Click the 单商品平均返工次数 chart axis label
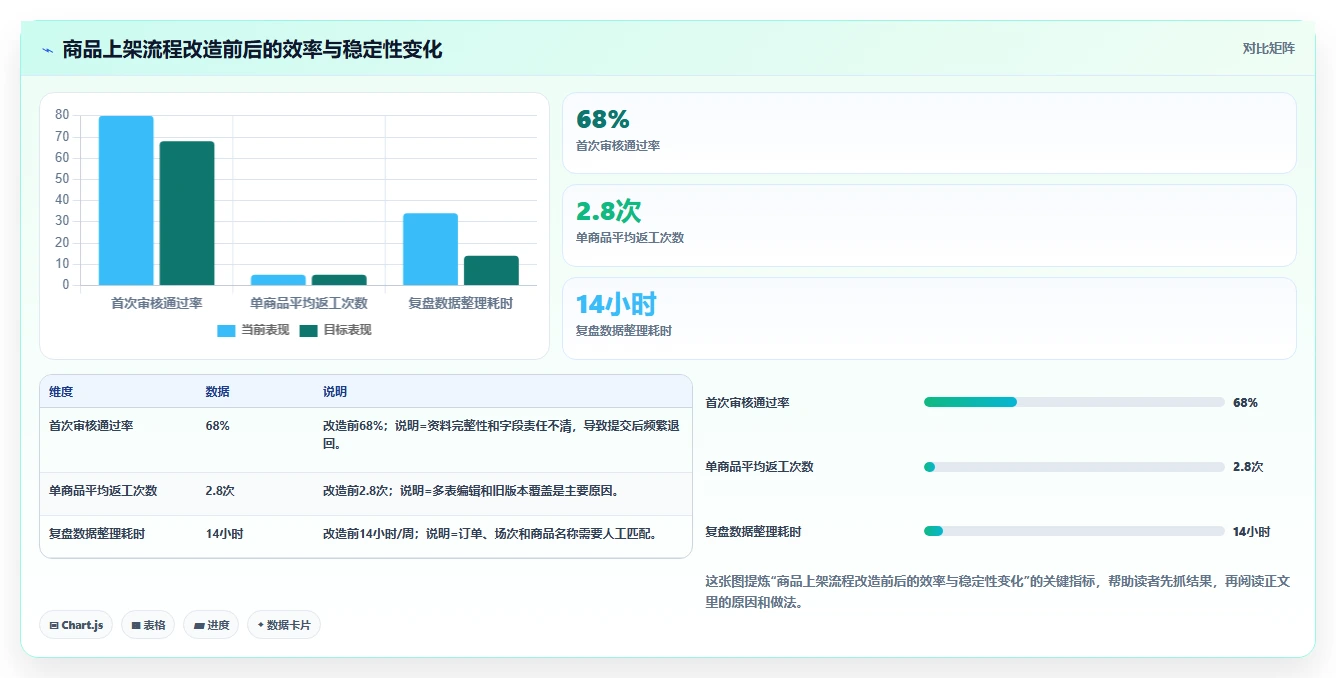The height and width of the screenshot is (678, 1336). pyautogui.click(x=309, y=303)
